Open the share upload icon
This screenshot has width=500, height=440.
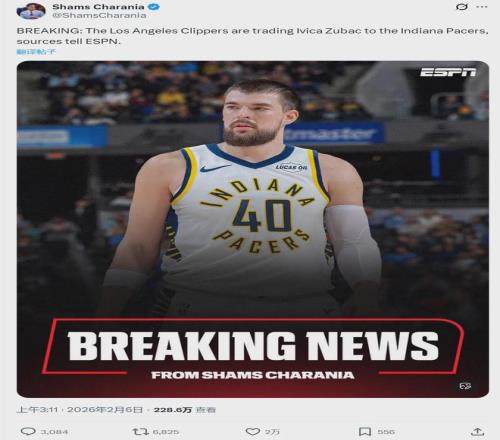477,432
